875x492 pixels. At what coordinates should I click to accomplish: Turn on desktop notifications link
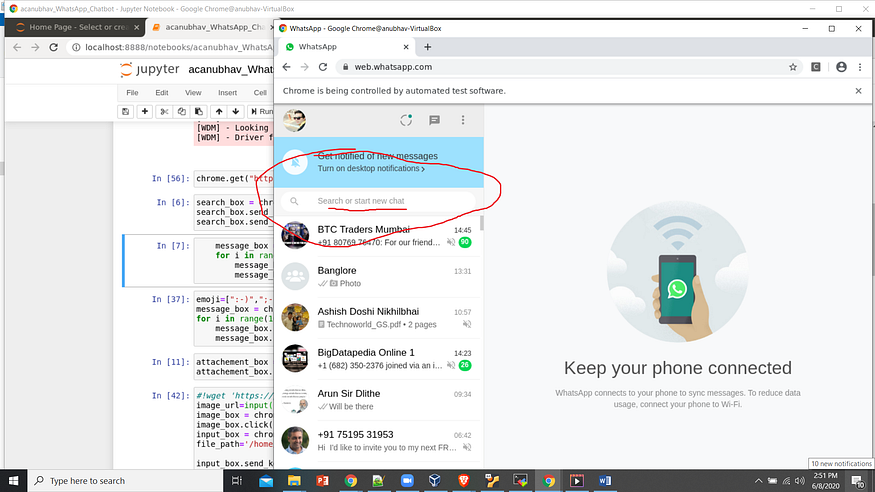(371, 168)
